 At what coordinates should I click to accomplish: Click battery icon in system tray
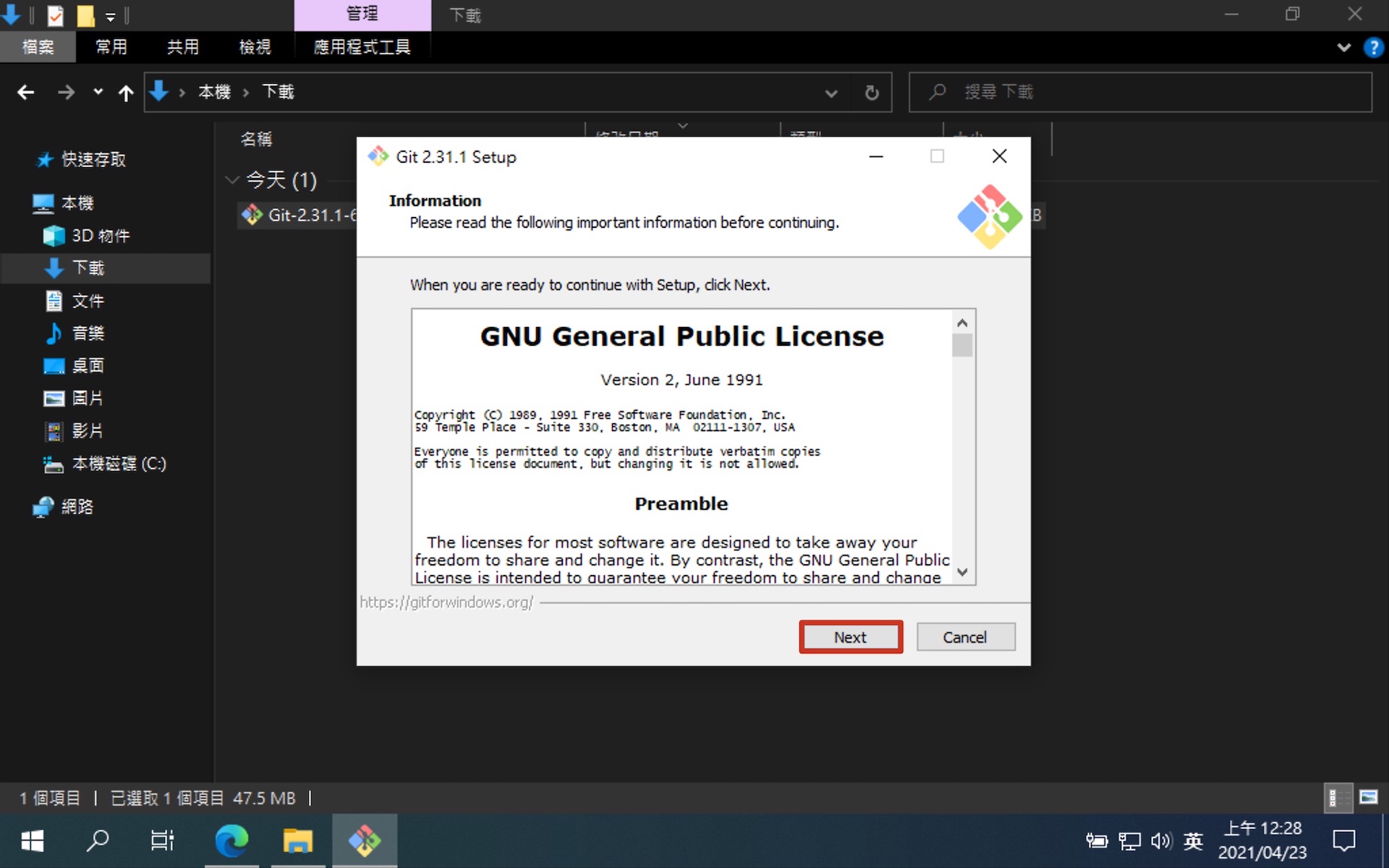pos(1097,841)
